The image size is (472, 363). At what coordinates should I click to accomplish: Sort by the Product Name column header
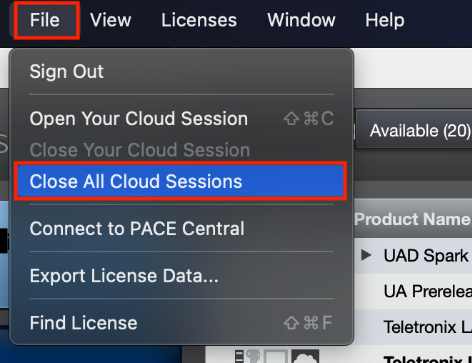413,219
